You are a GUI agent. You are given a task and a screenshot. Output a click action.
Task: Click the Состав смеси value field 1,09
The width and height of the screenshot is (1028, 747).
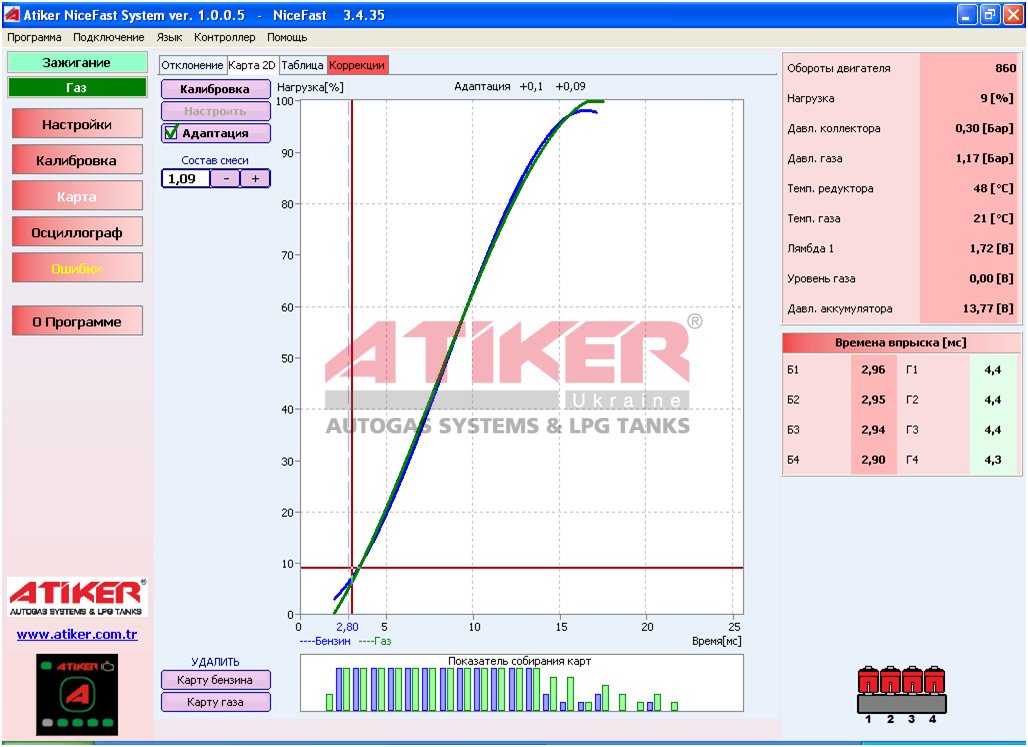(186, 178)
